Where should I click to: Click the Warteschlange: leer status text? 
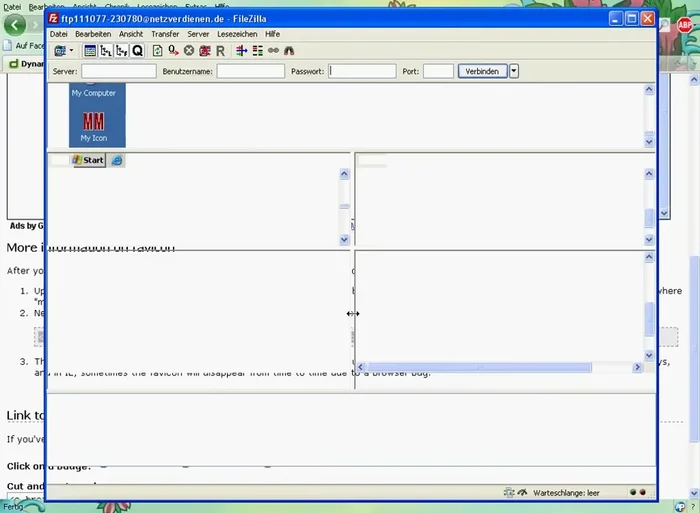(566, 493)
